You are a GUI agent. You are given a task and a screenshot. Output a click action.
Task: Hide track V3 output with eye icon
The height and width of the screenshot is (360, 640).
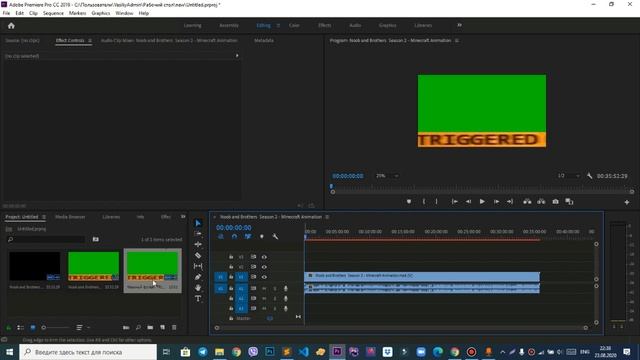click(x=264, y=257)
